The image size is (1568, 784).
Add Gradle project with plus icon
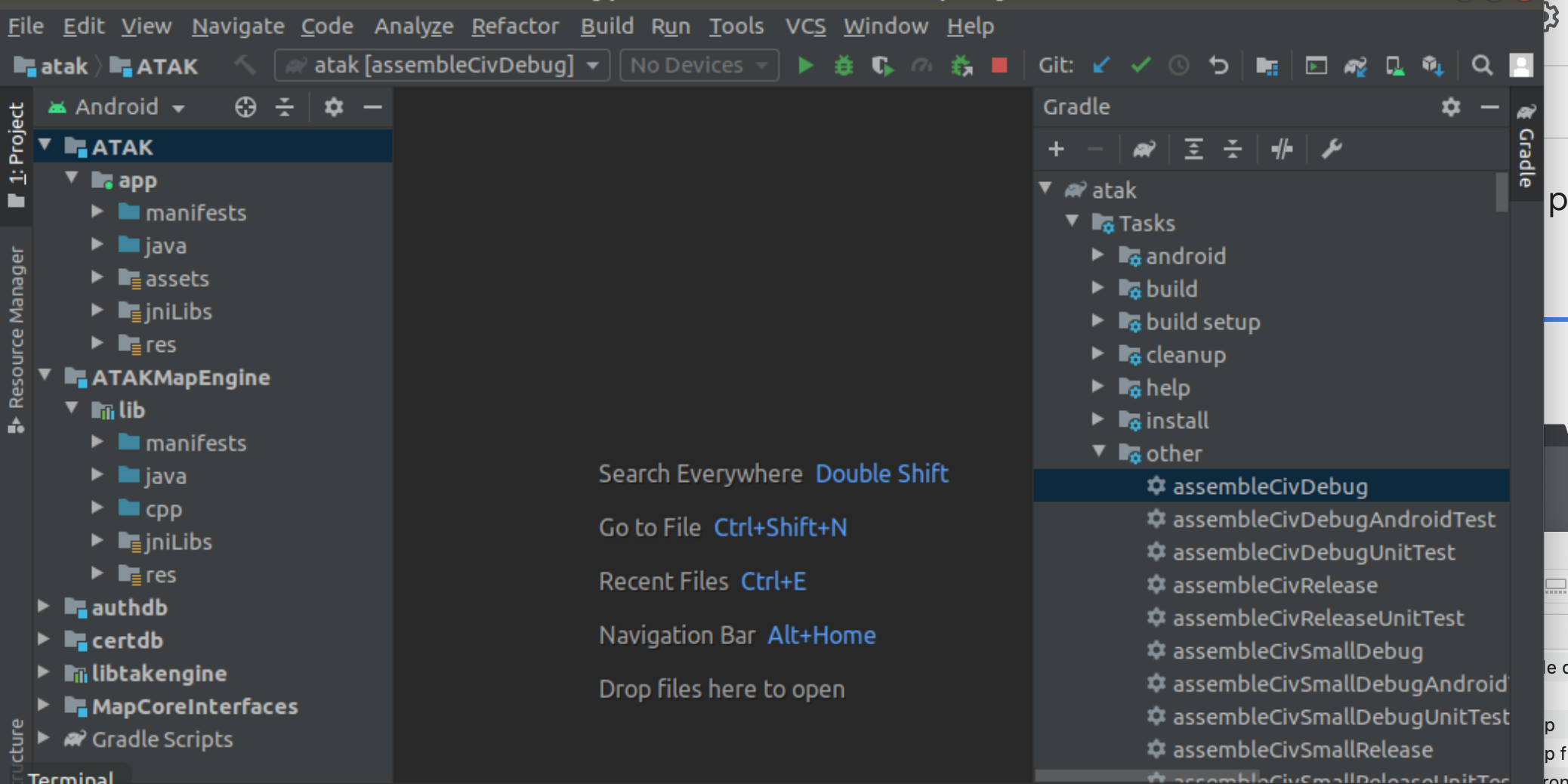(x=1057, y=149)
